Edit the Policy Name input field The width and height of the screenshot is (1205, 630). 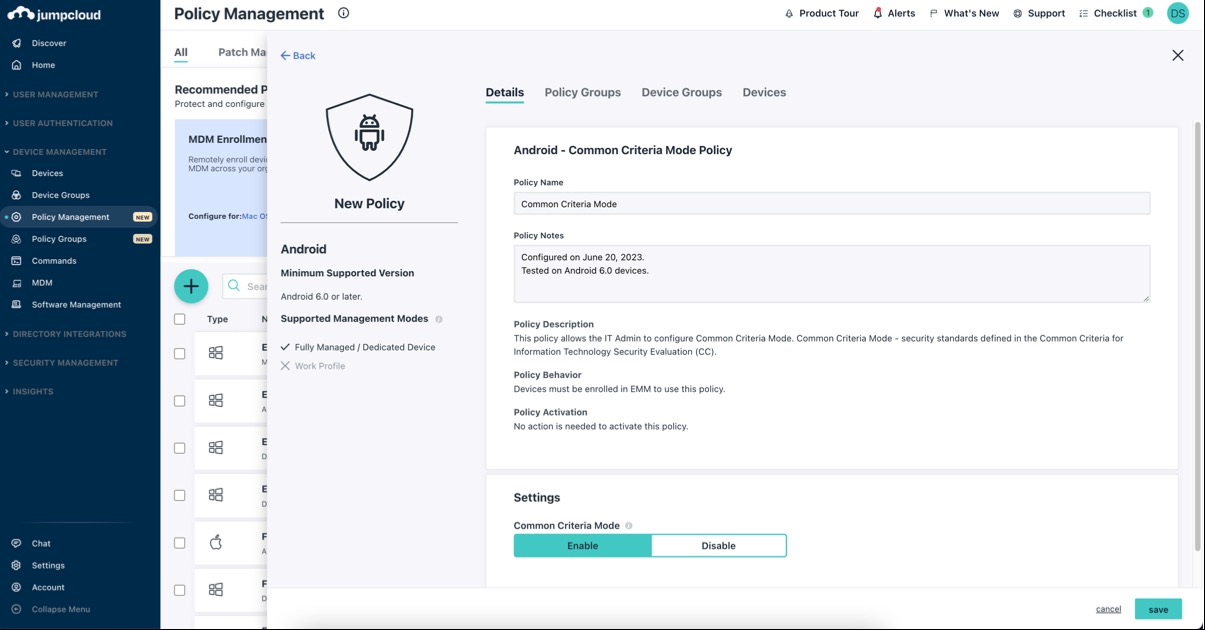830,202
